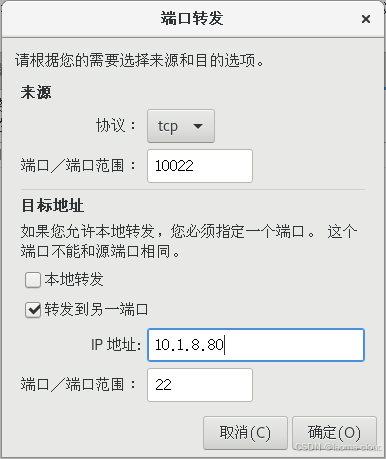Click the destination port field containing 22
Screen dimensions: 386x459
click(200, 385)
